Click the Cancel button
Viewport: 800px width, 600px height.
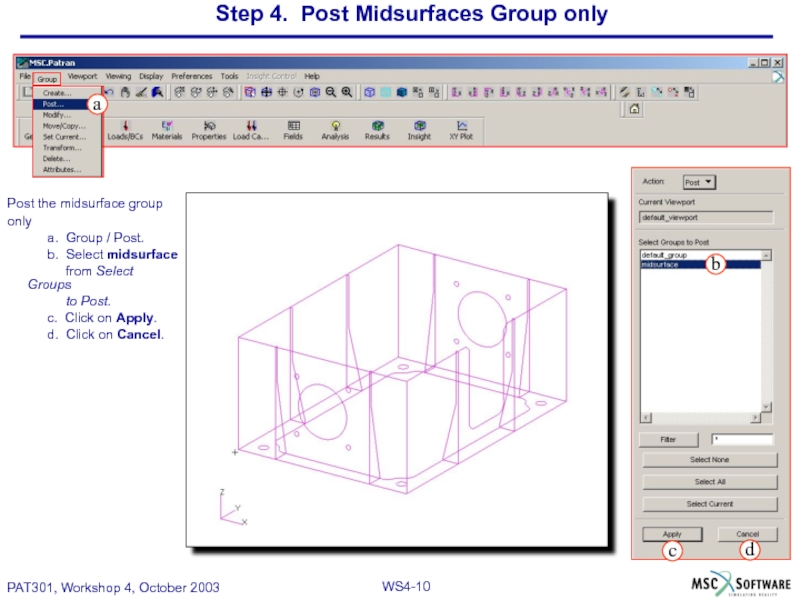click(x=747, y=534)
